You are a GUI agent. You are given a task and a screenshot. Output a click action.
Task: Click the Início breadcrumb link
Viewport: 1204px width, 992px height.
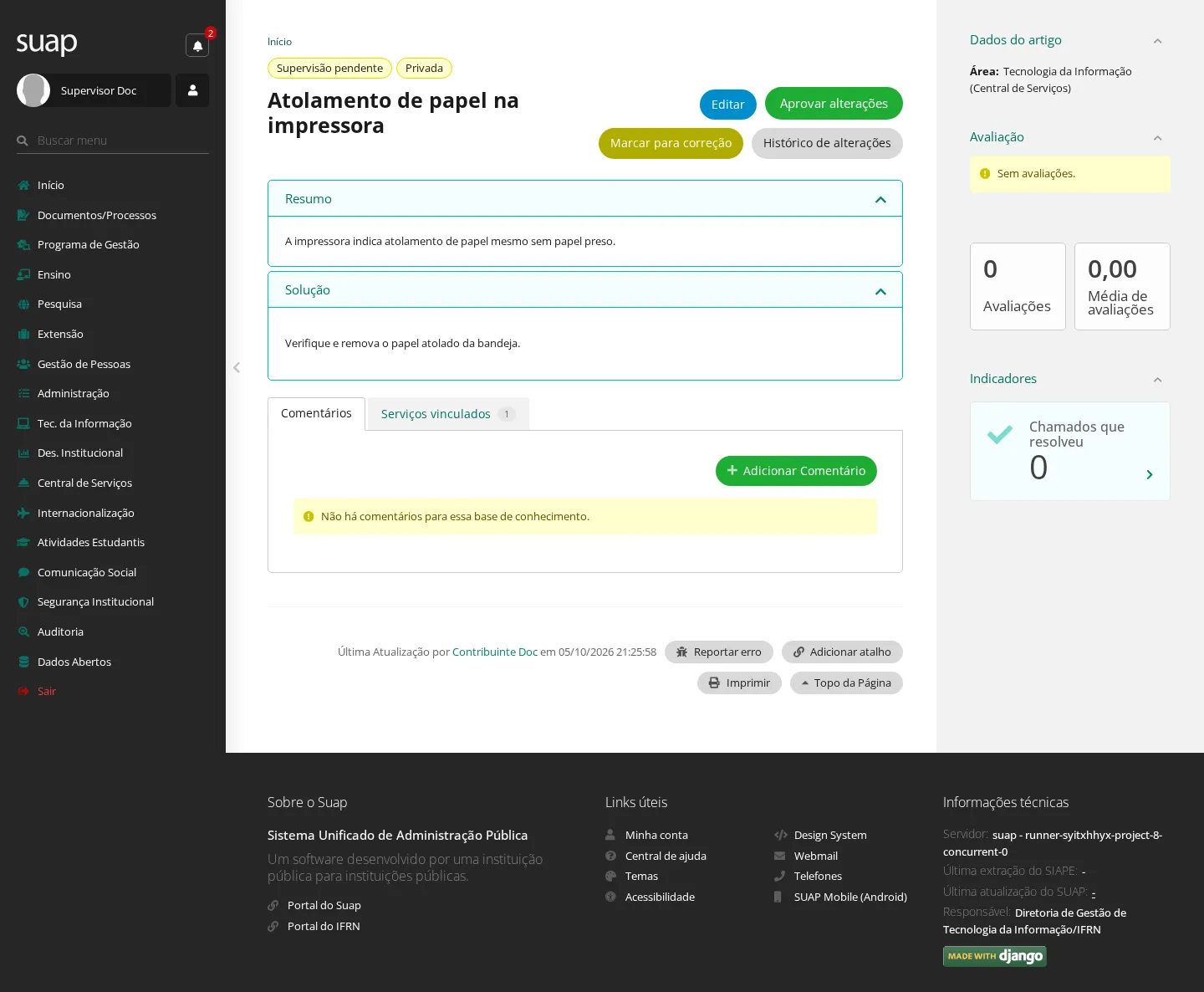click(x=279, y=42)
